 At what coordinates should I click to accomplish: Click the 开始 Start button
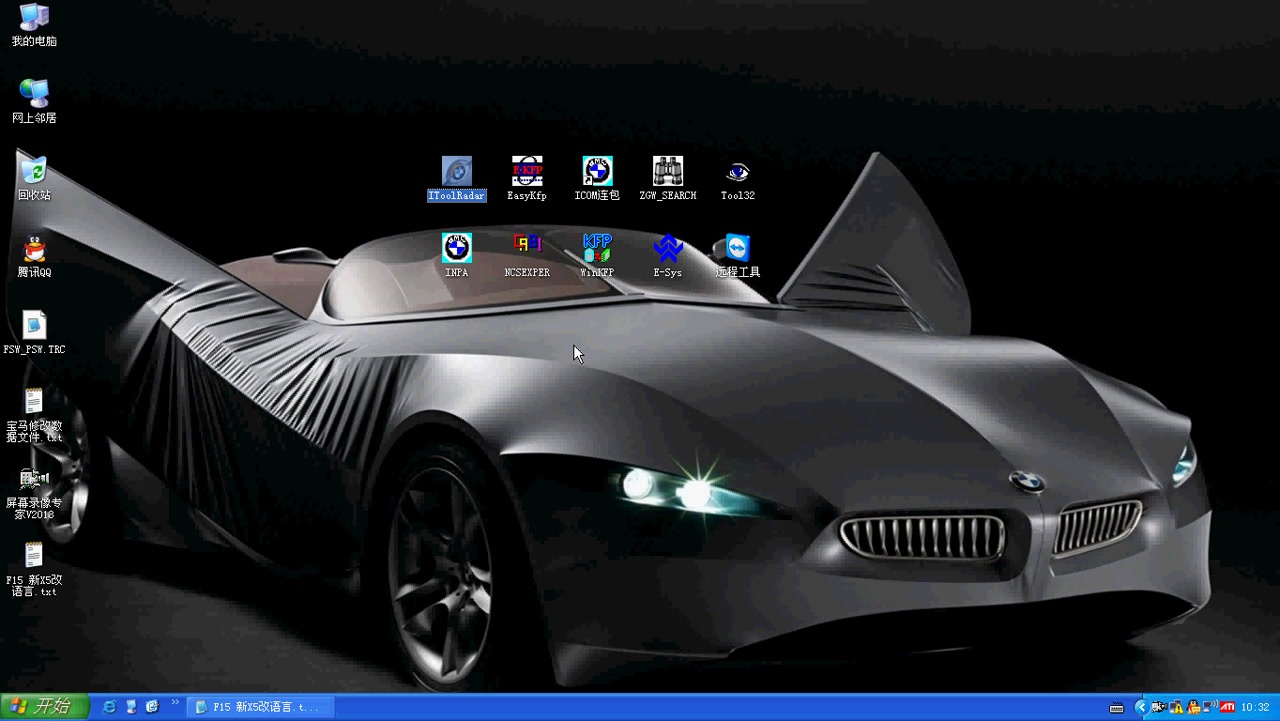coord(45,707)
